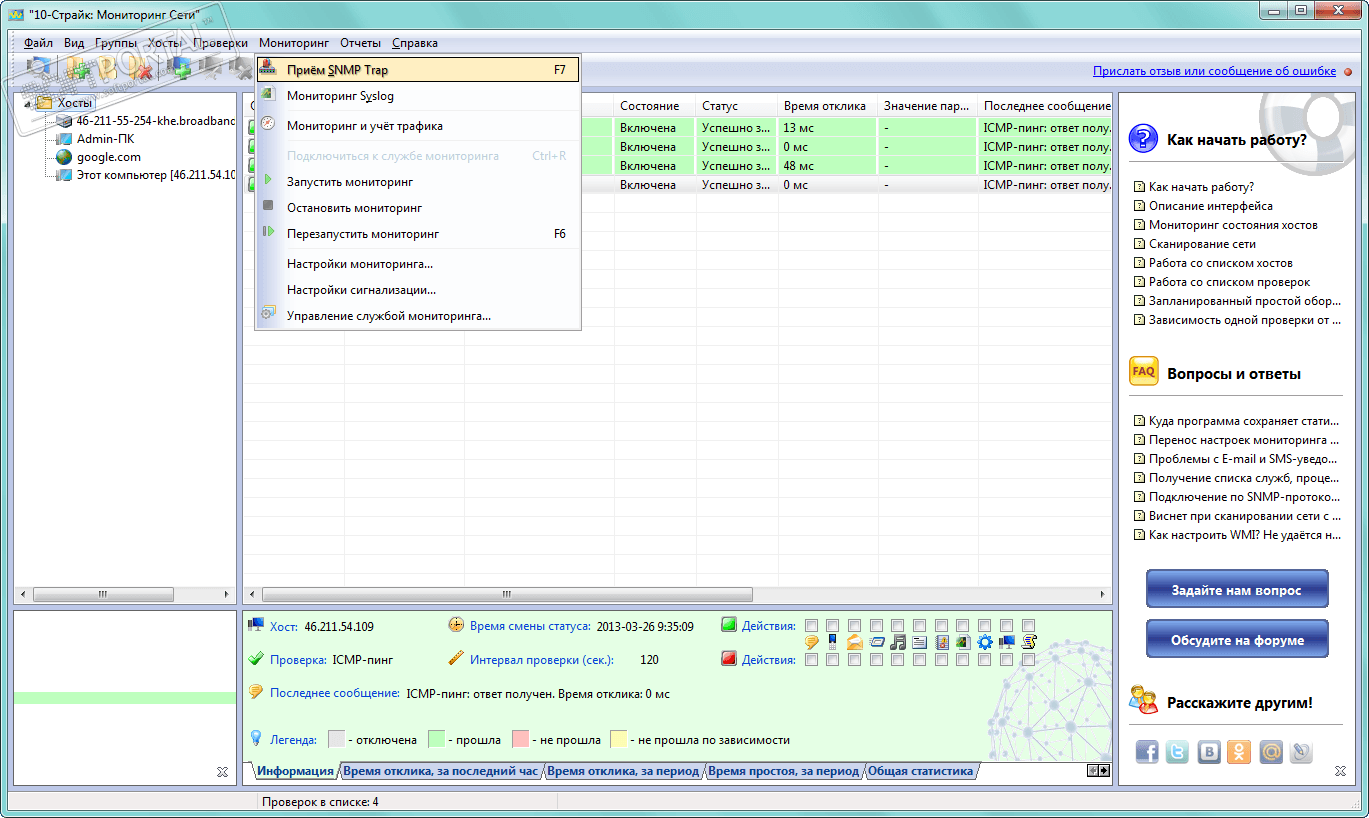Click the chart file action icon
This screenshot has height=818, width=1369.
[x=963, y=642]
